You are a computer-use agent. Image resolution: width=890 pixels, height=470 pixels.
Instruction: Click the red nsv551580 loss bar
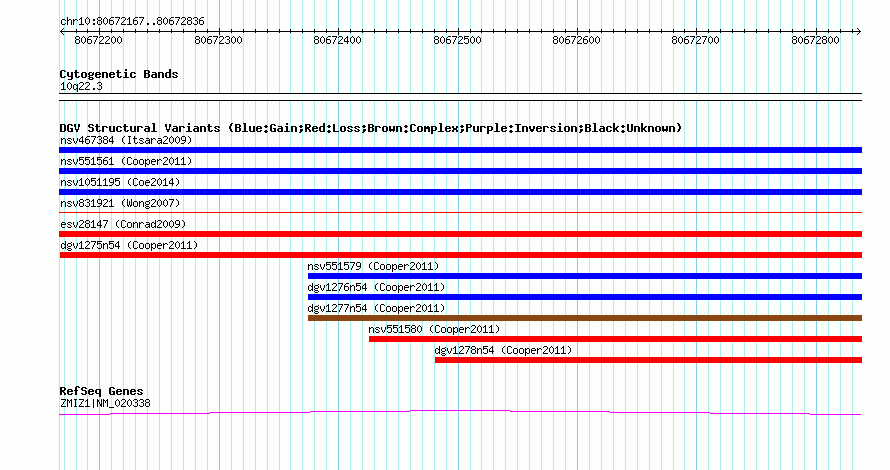[615, 339]
